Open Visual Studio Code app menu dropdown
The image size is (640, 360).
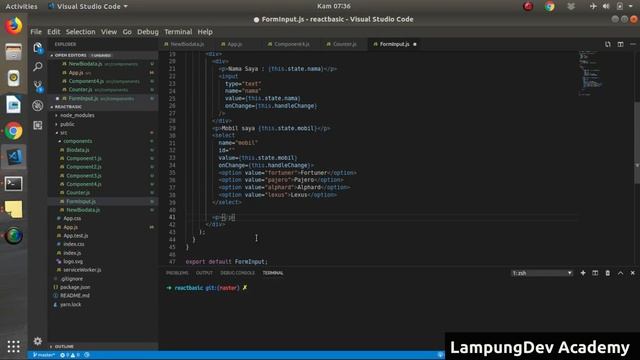tap(88, 6)
